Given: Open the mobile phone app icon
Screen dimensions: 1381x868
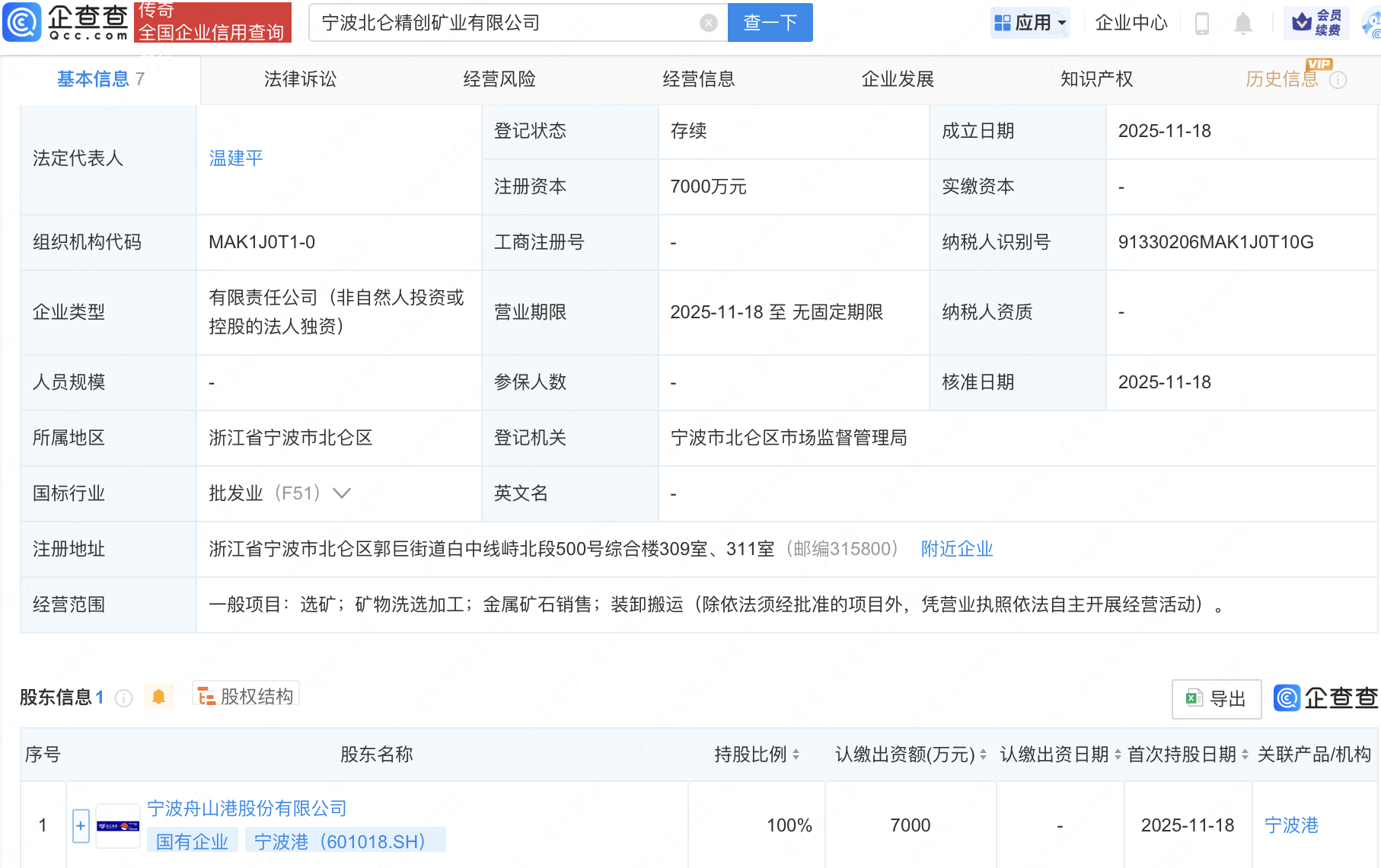Looking at the screenshot, I should coord(1202,24).
